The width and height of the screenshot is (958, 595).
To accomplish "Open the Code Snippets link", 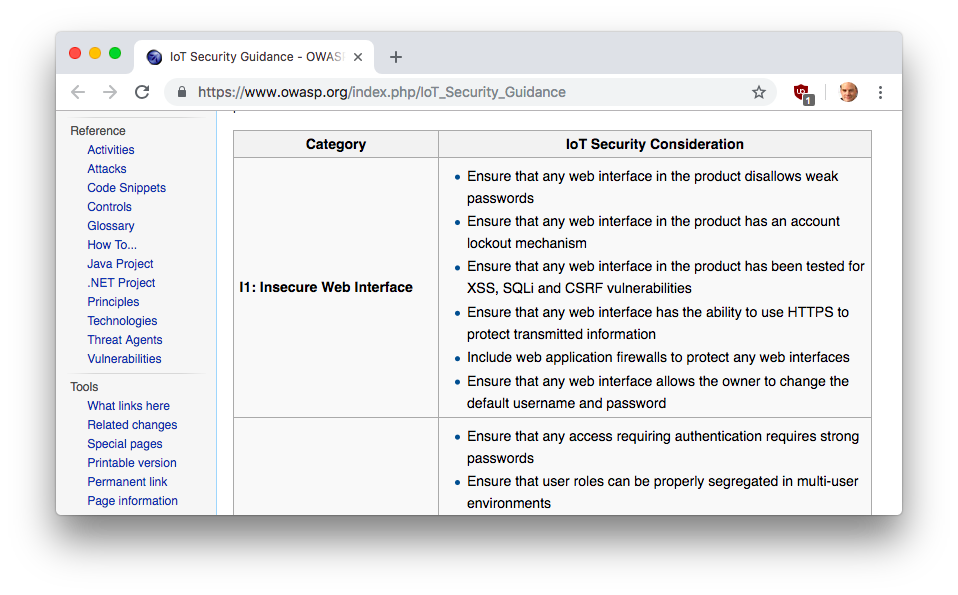I will point(126,188).
